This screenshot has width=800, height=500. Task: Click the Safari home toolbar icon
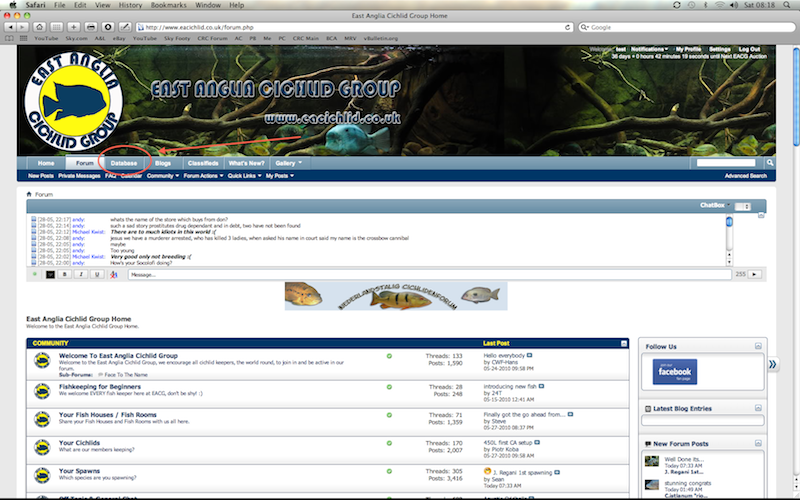tap(39, 27)
